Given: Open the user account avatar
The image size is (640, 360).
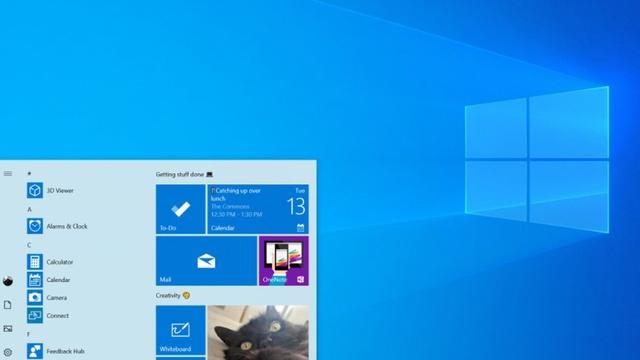Looking at the screenshot, I should tap(8, 281).
